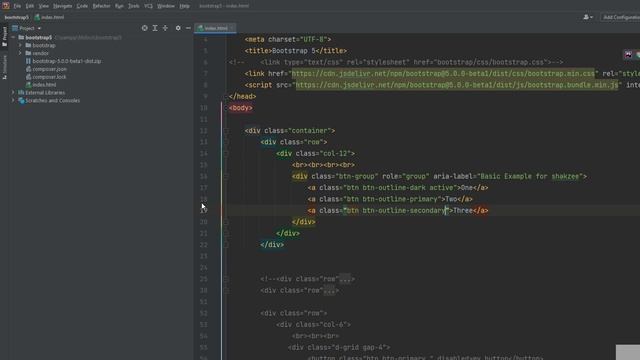Select the index.html editor tab
Viewport: 640px width, 360px height.
click(215, 28)
